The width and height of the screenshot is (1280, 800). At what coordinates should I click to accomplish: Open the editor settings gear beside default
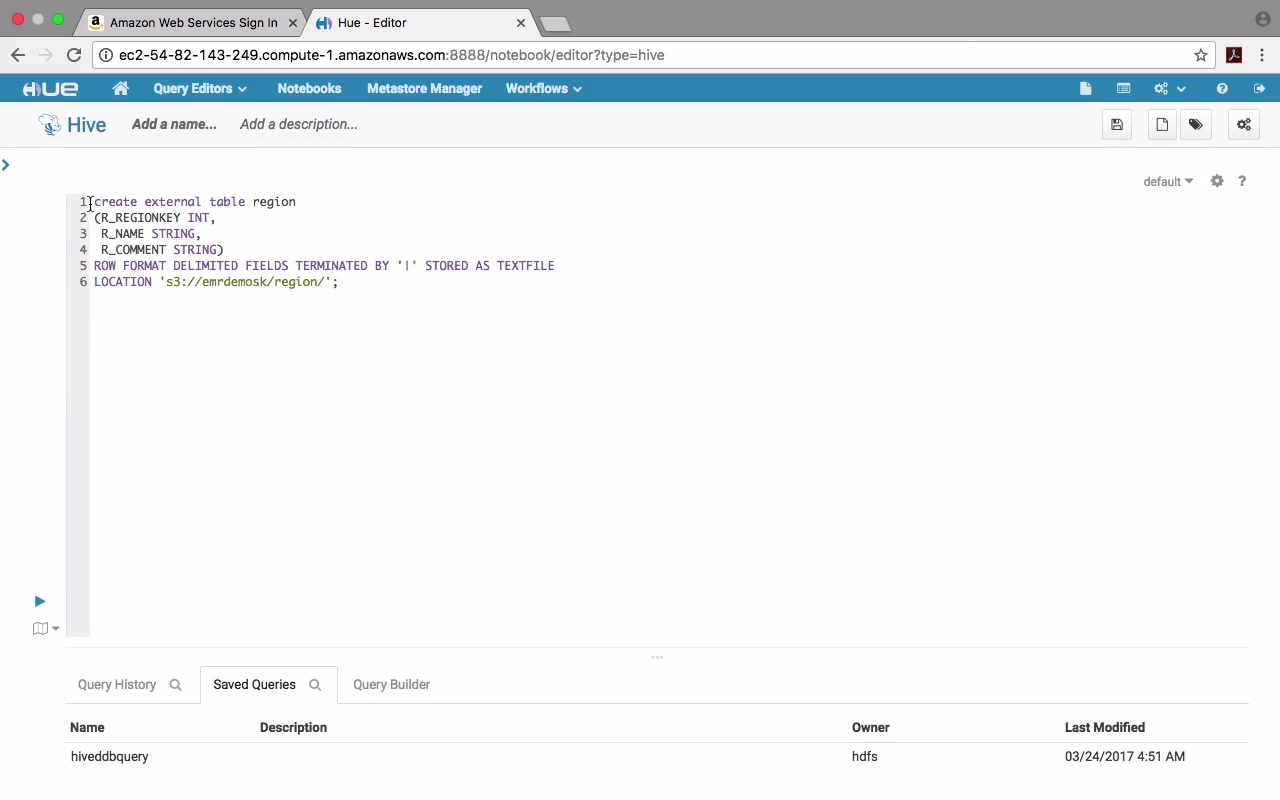pos(1217,181)
